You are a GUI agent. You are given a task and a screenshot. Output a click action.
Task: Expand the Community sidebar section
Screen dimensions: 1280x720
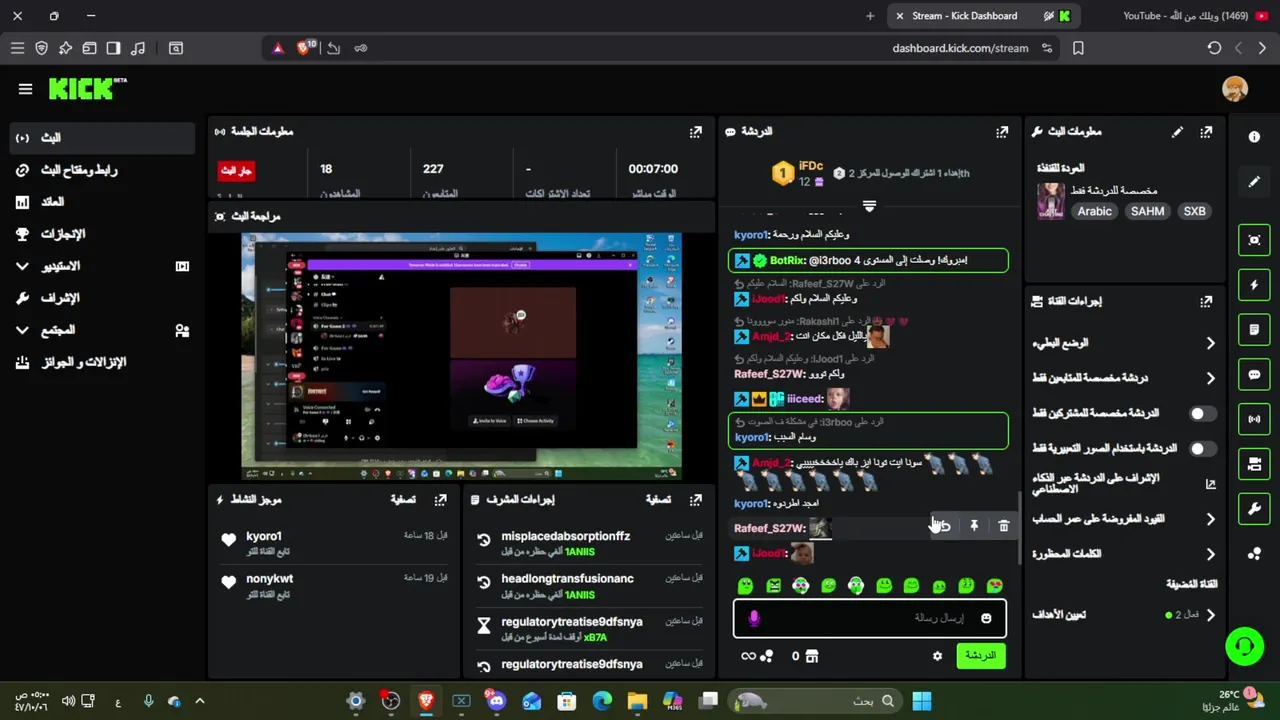tap(22, 330)
